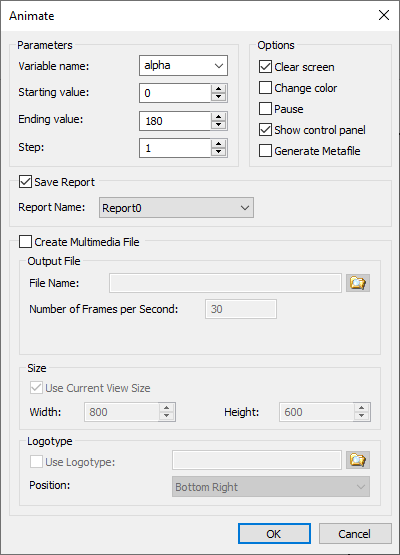Close the Animate dialog with X
Screen dimensions: 400x555
coord(384,15)
